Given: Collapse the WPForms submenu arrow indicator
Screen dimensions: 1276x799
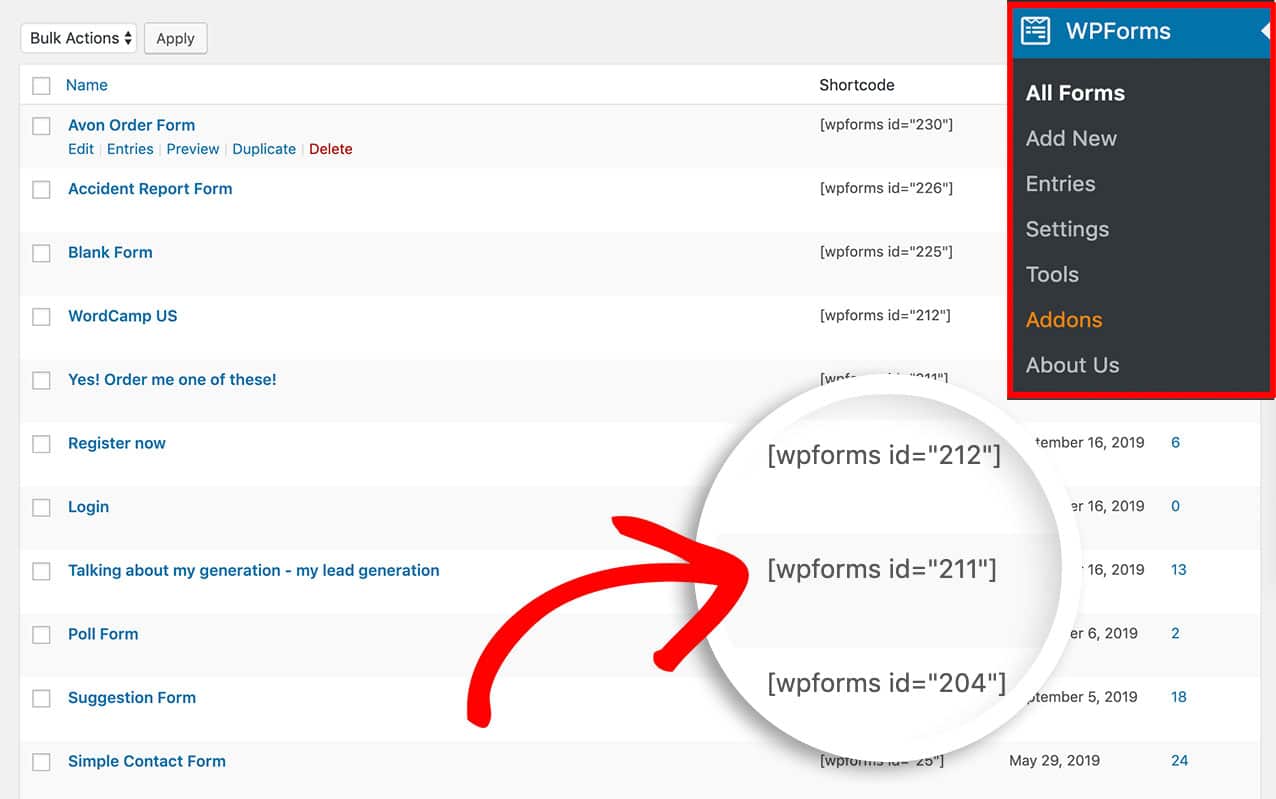Looking at the screenshot, I should pos(1265,31).
